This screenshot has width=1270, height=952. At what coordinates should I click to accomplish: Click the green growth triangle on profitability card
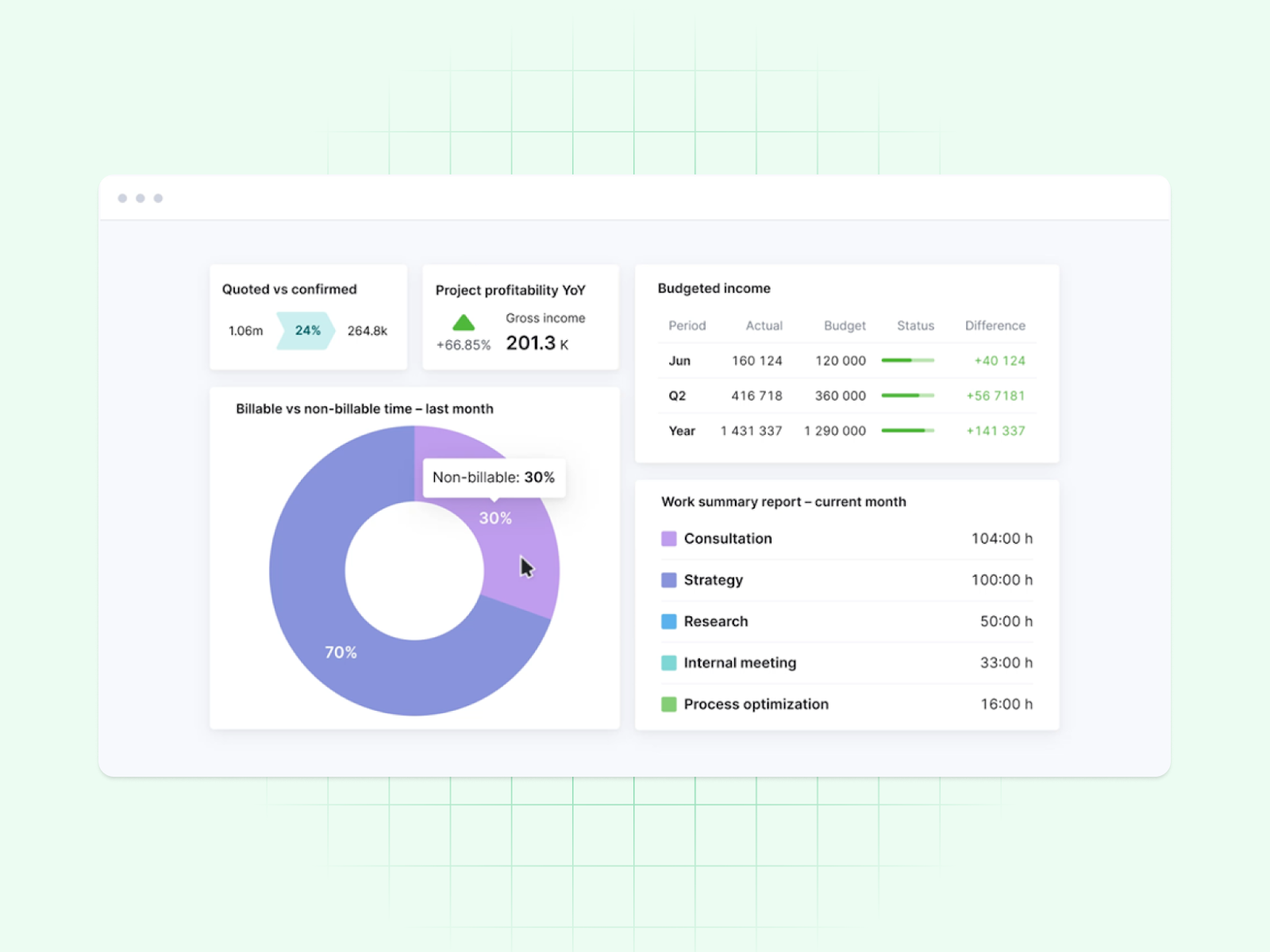tap(463, 324)
